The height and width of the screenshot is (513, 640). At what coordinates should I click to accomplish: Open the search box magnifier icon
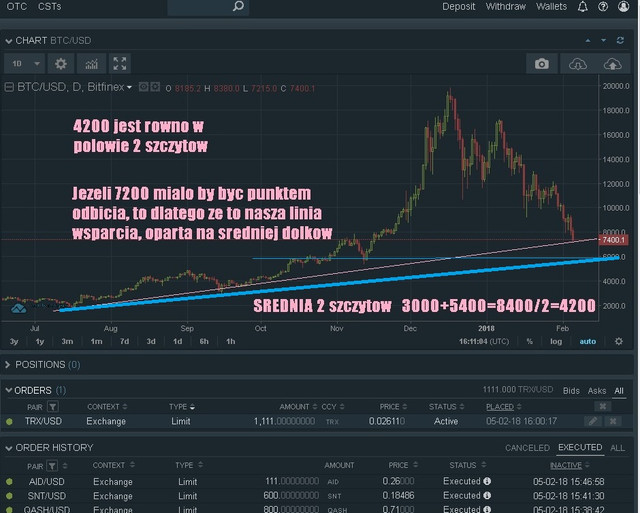[x=238, y=6]
